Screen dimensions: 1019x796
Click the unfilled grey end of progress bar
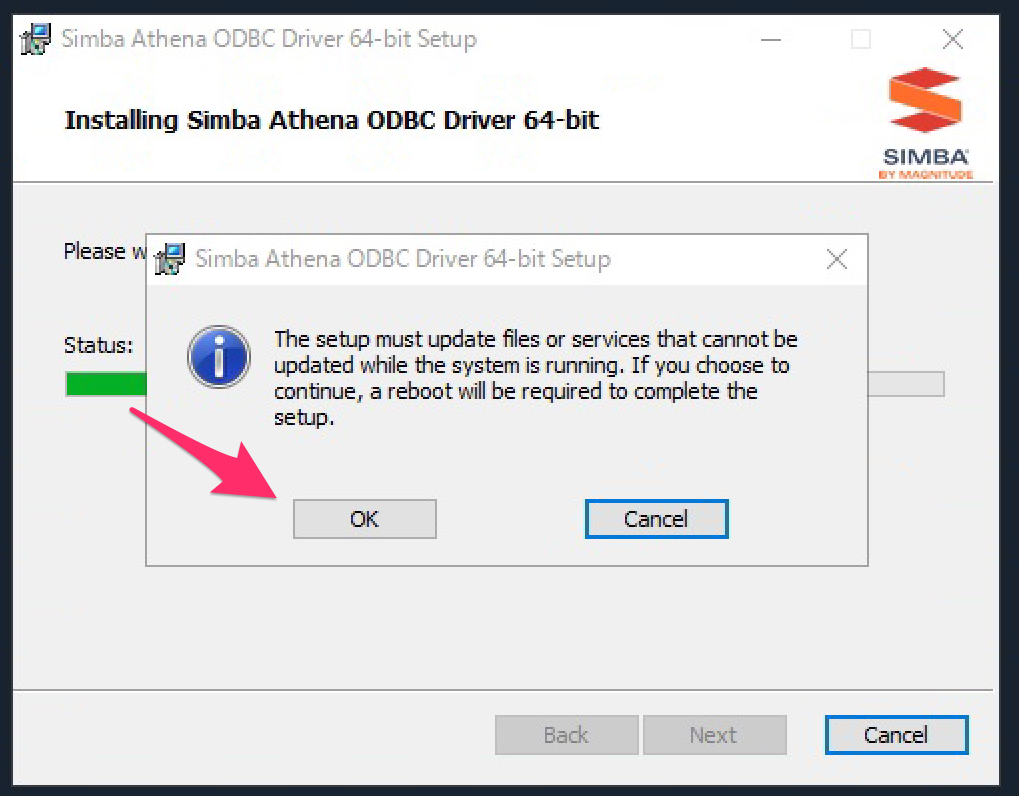(905, 384)
